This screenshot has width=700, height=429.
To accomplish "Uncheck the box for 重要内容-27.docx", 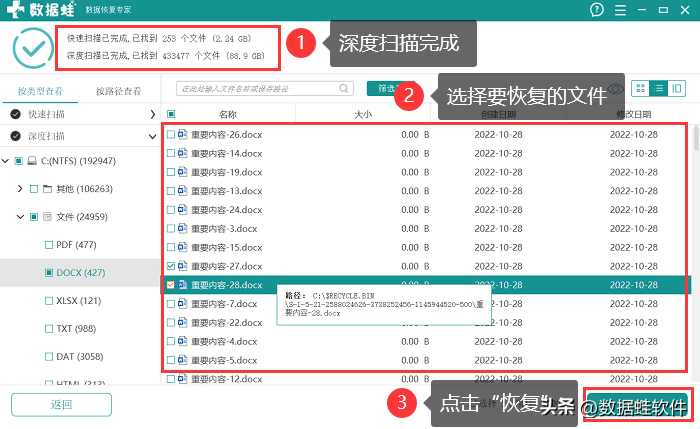I will [x=171, y=266].
